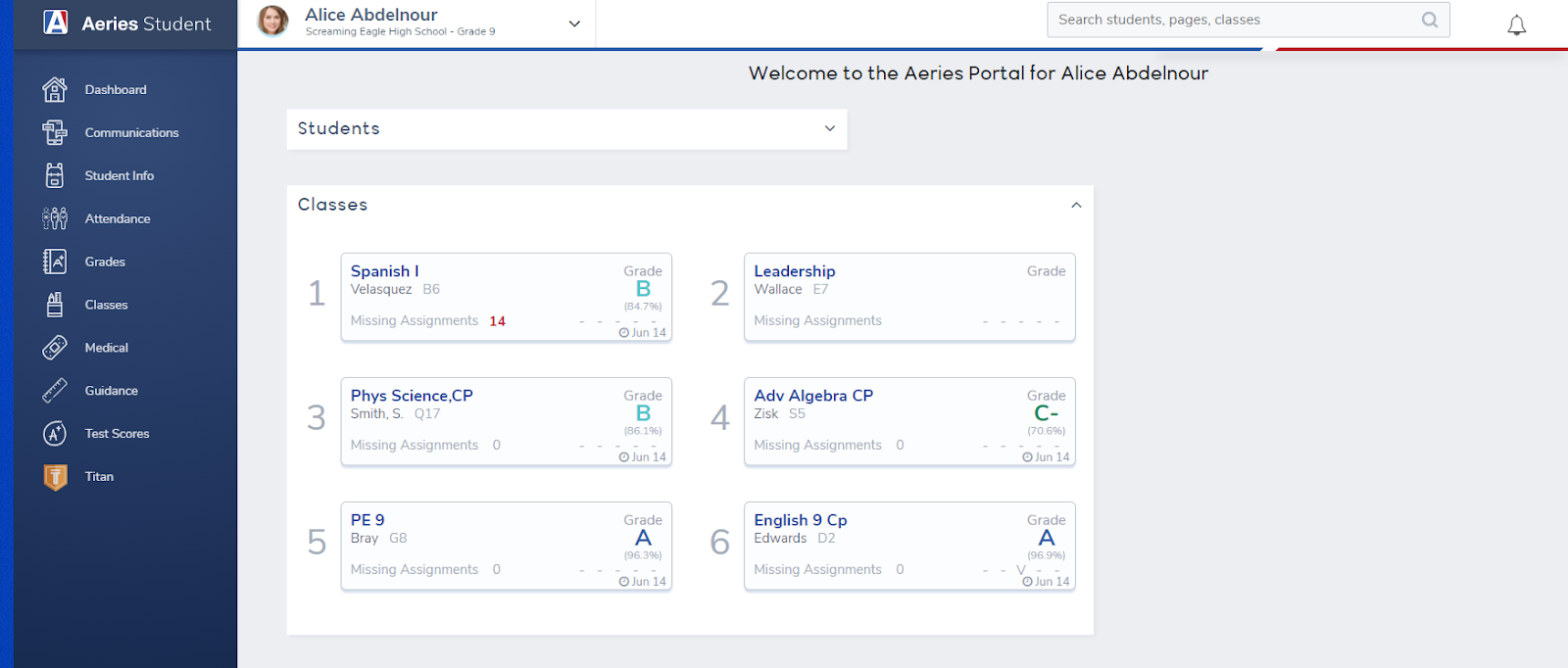The height and width of the screenshot is (668, 1568).
Task: Go to Classes in the sidebar menu
Action: pyautogui.click(x=106, y=305)
